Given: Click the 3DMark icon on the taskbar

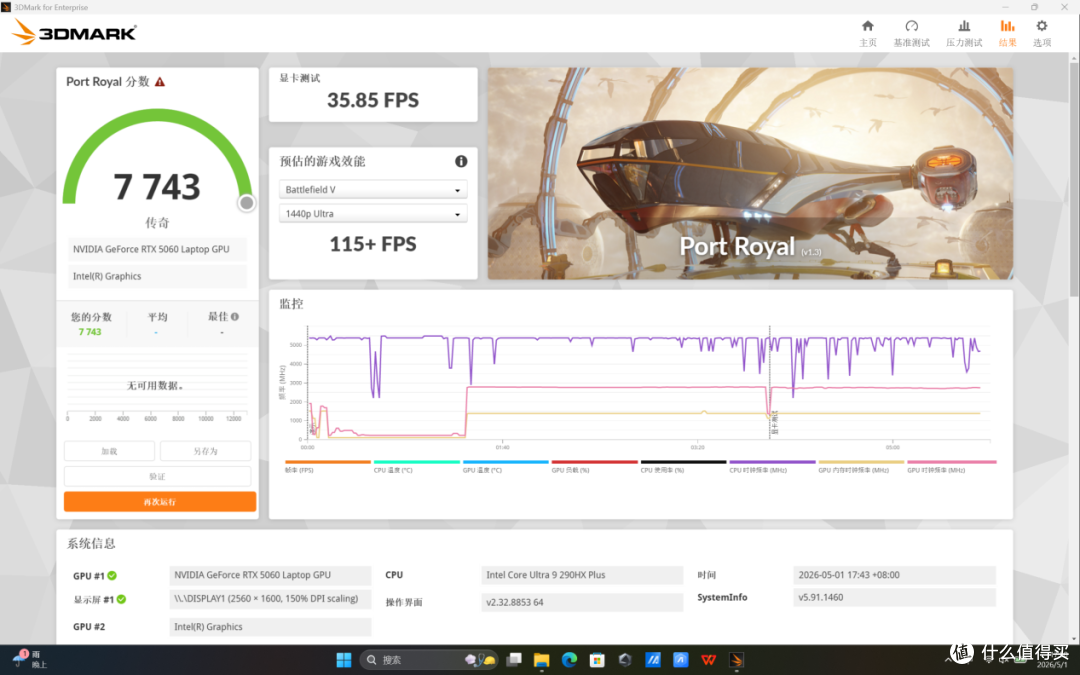Looking at the screenshot, I should (736, 660).
